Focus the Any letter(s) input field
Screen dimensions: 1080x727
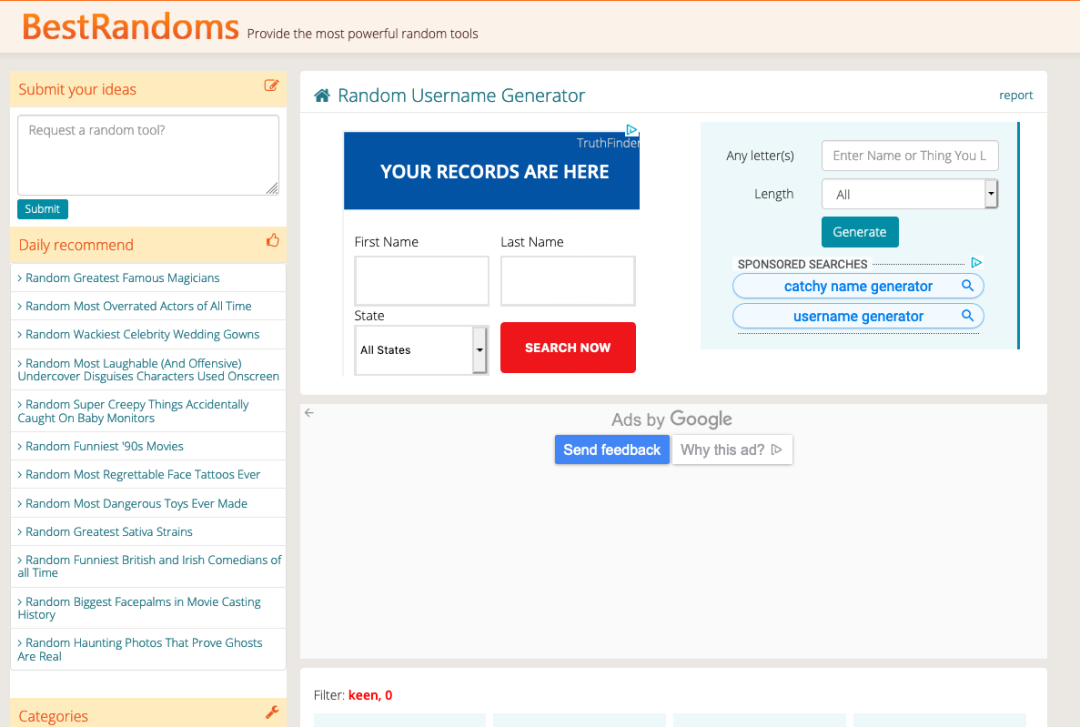(x=909, y=156)
